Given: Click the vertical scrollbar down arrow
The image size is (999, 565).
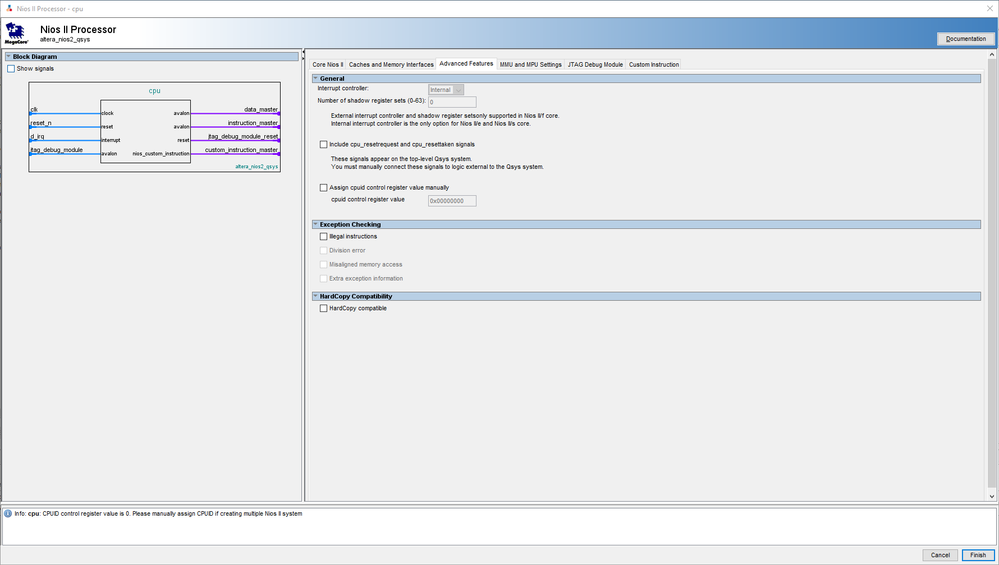Looking at the screenshot, I should pos(991,496).
